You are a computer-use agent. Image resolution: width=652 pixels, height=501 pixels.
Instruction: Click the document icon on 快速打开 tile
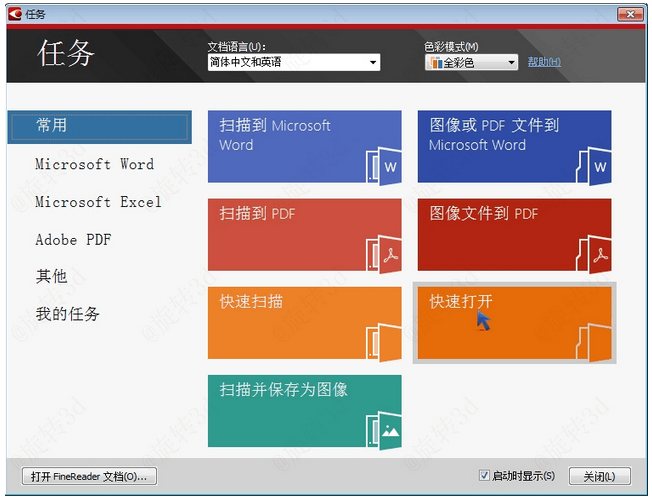coord(594,343)
